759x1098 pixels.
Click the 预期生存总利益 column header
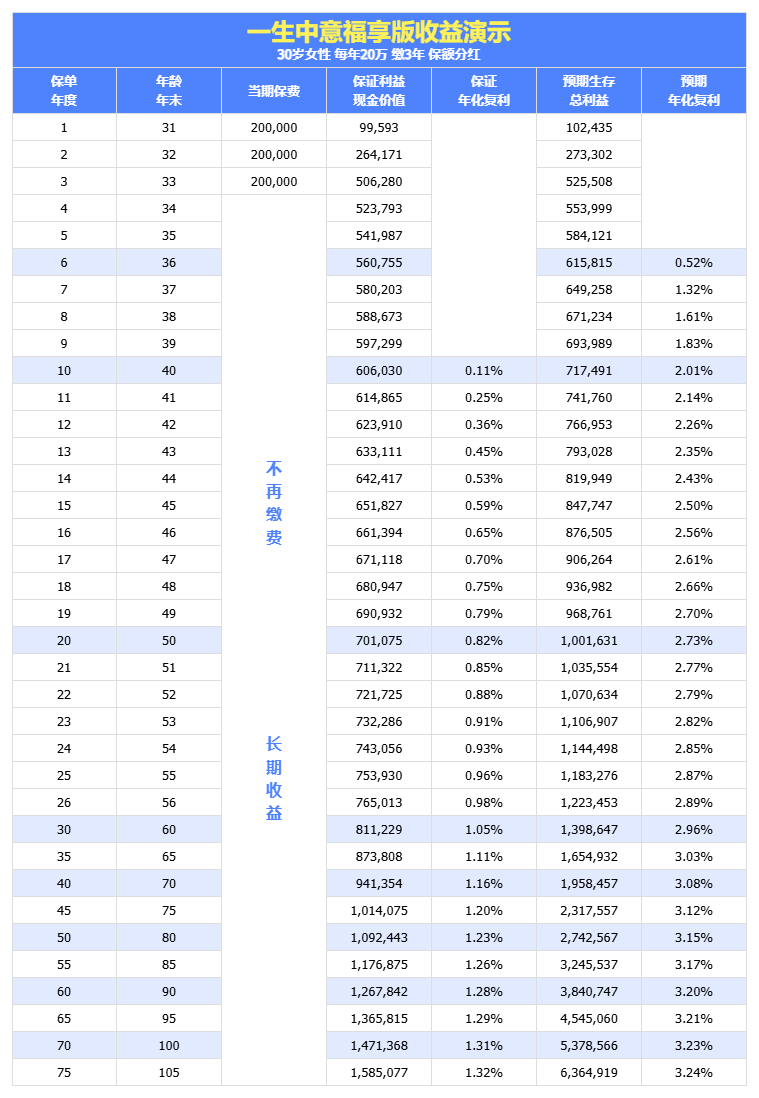[x=589, y=90]
